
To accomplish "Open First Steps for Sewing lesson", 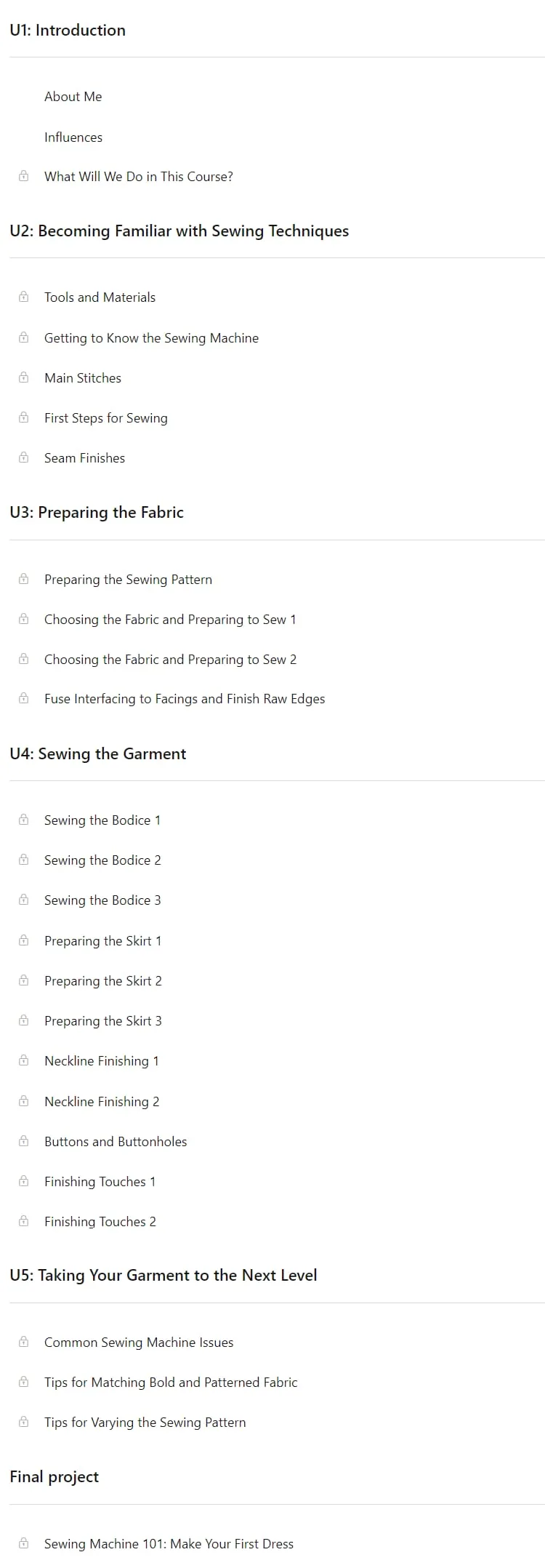I will point(105,418).
